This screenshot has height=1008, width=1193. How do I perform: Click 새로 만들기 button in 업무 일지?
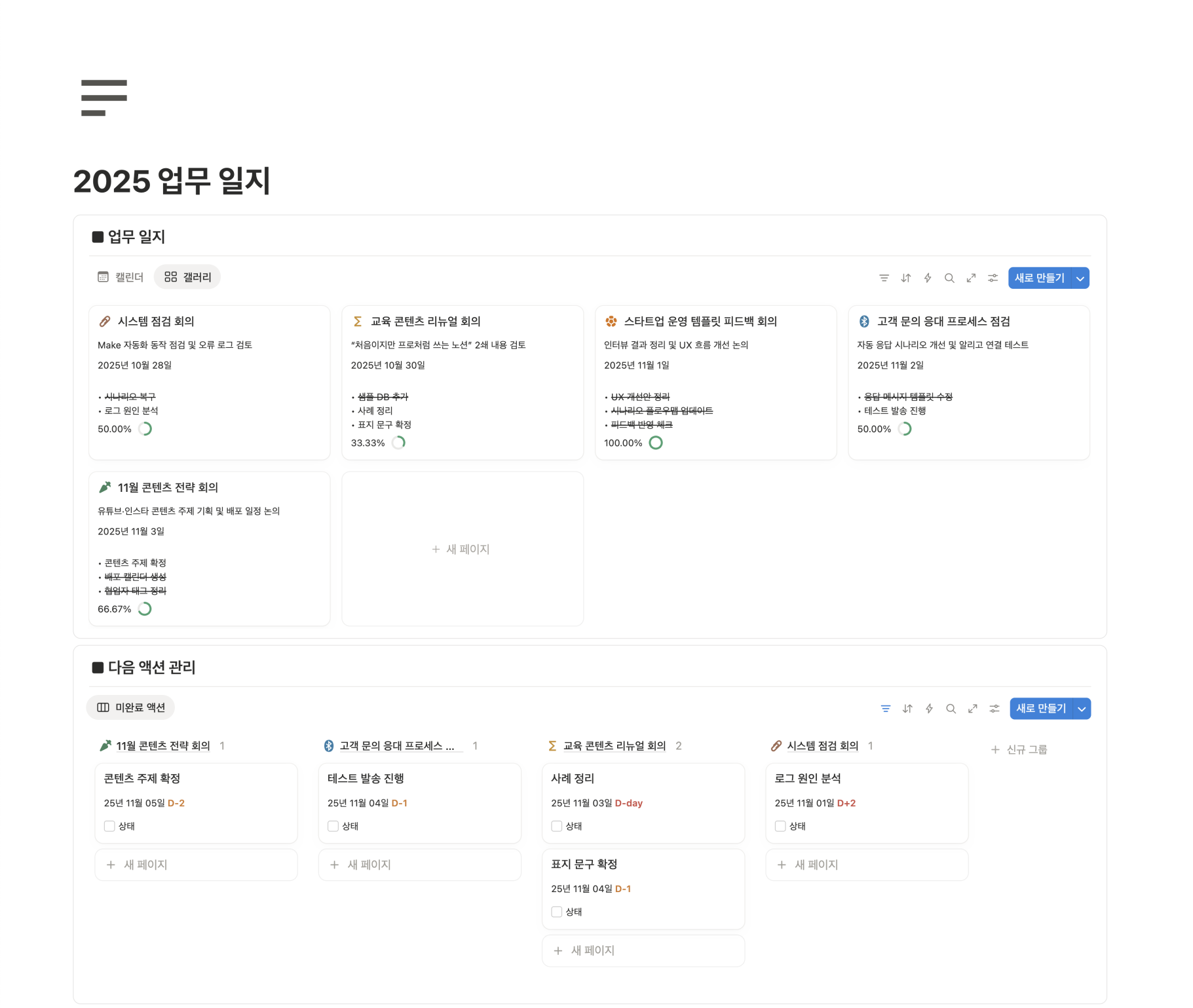1039,278
